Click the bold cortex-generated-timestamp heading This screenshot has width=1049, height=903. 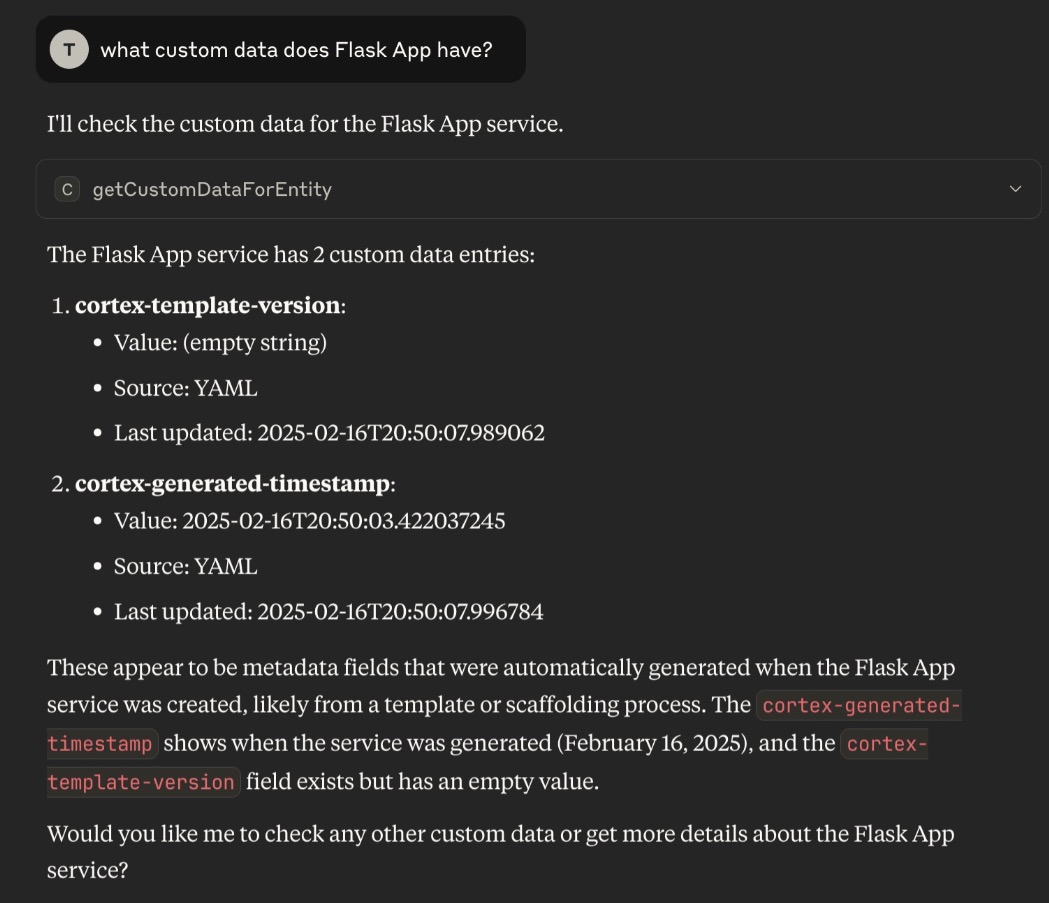[232, 484]
